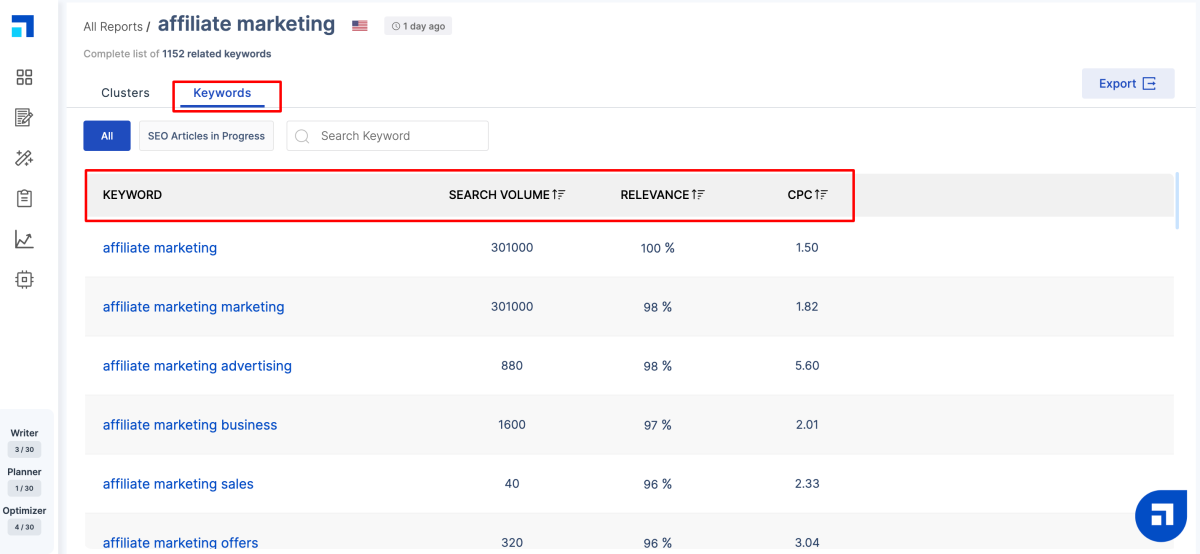Filter by SEO Articles in Progress
Viewport: 1200px width, 554px height.
tap(206, 136)
